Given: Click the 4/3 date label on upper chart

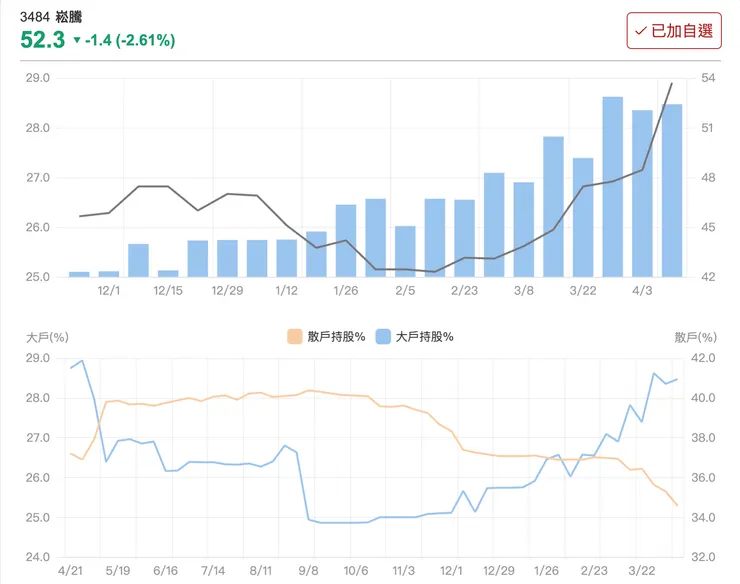Looking at the screenshot, I should 642,291.
